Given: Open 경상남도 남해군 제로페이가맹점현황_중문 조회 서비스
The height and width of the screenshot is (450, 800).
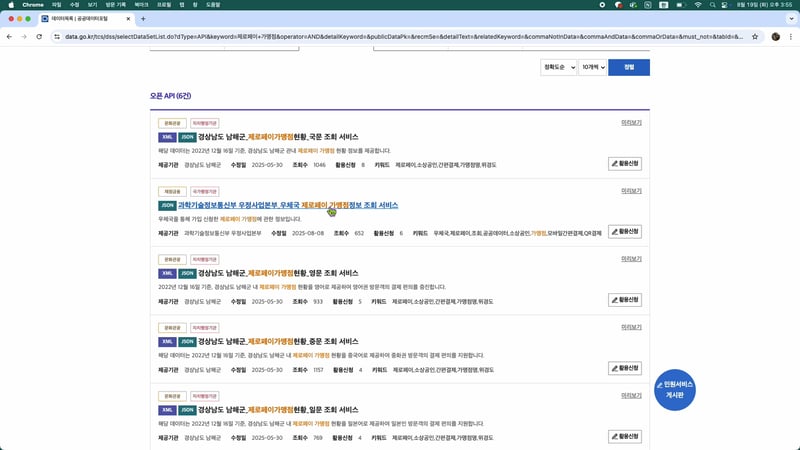Looking at the screenshot, I should pos(278,341).
